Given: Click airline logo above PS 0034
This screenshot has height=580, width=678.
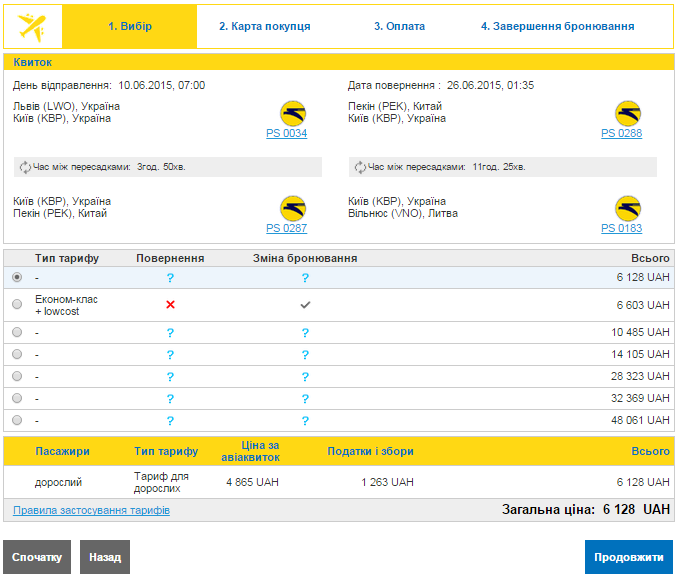Looking at the screenshot, I should coord(293,113).
